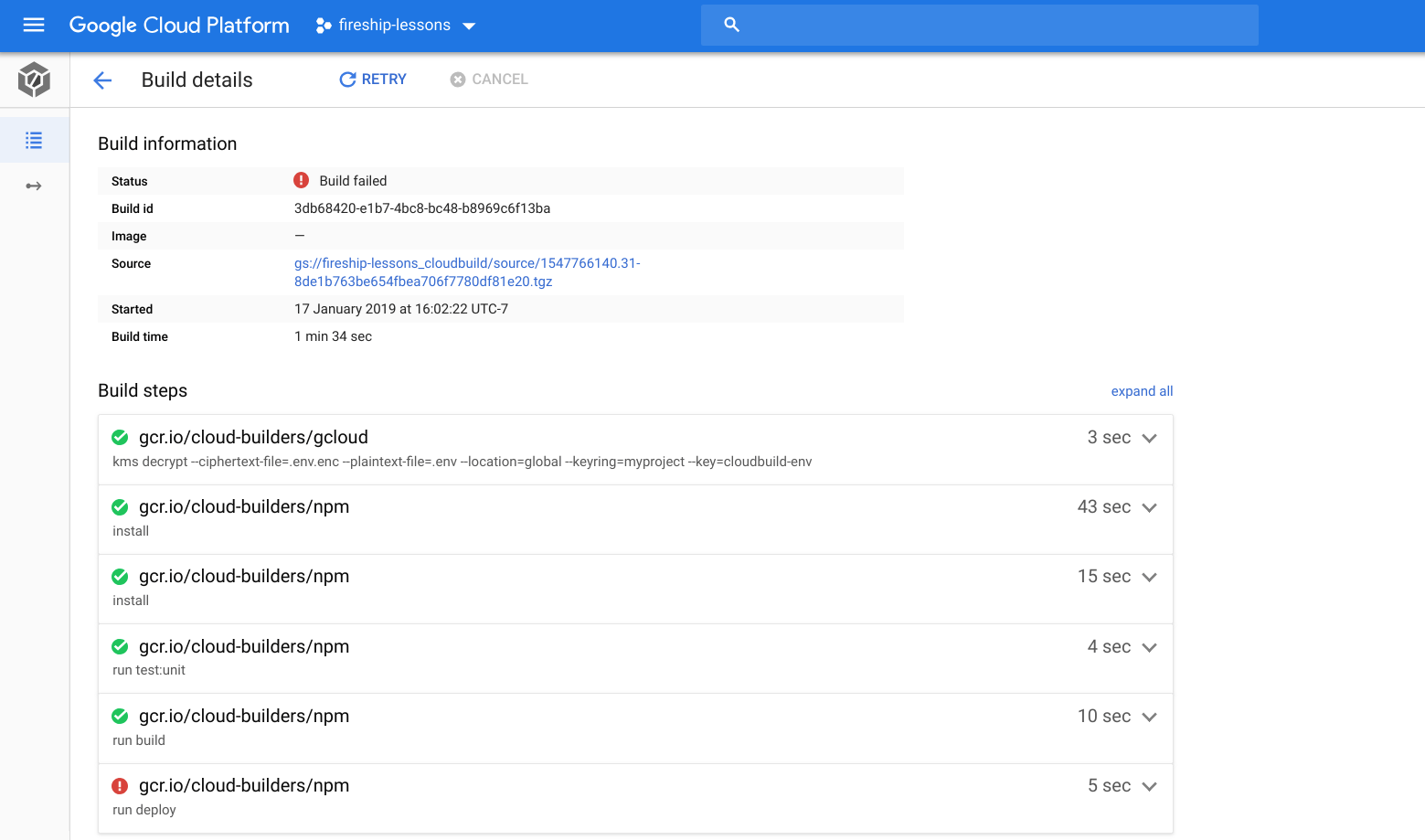Expand the 43 sec npm install step
This screenshot has height=840, width=1425.
1150,507
